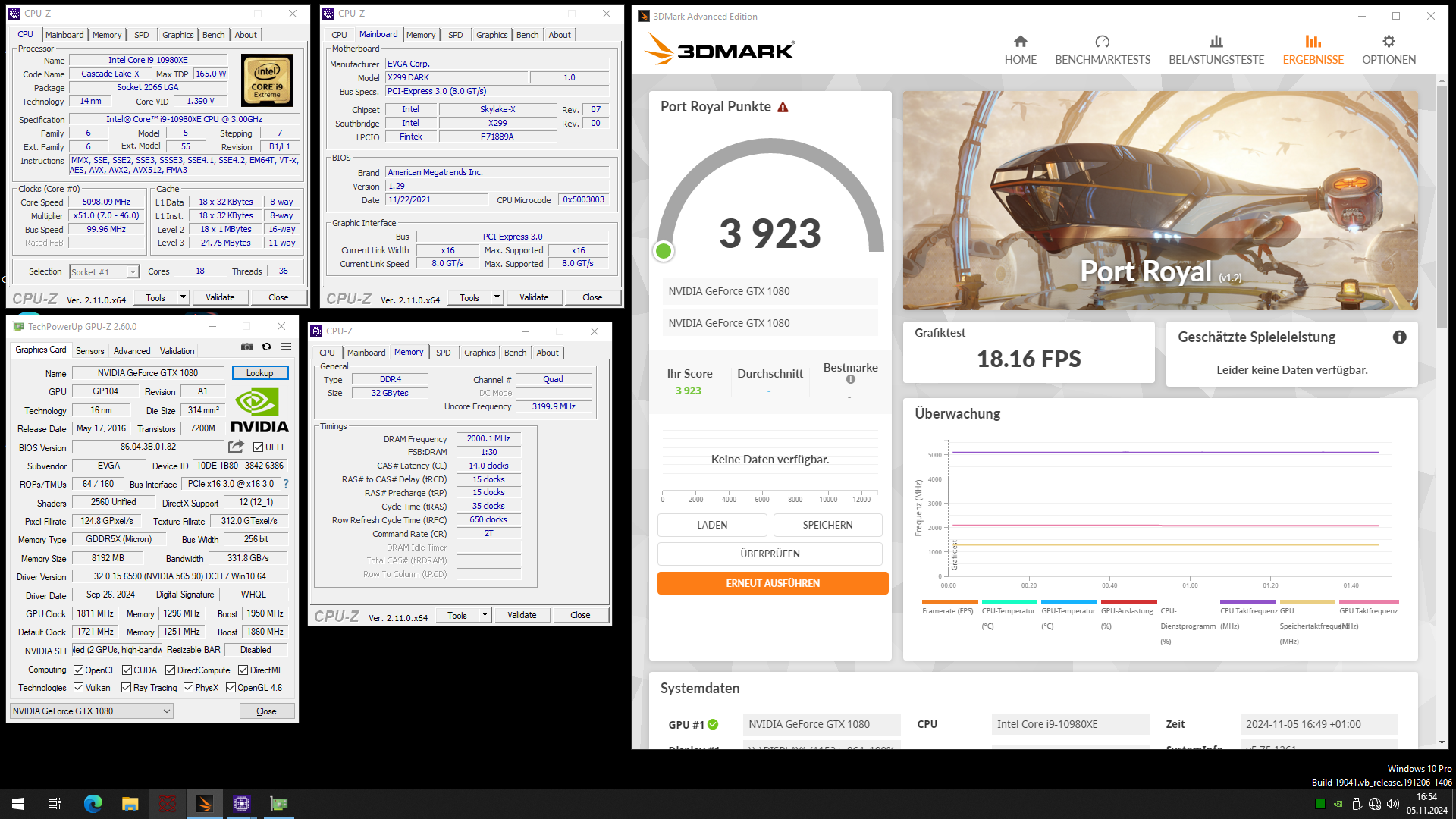Switch to 3DMark taskbar icon
Image resolution: width=1456 pixels, height=819 pixels.
pyautogui.click(x=204, y=804)
